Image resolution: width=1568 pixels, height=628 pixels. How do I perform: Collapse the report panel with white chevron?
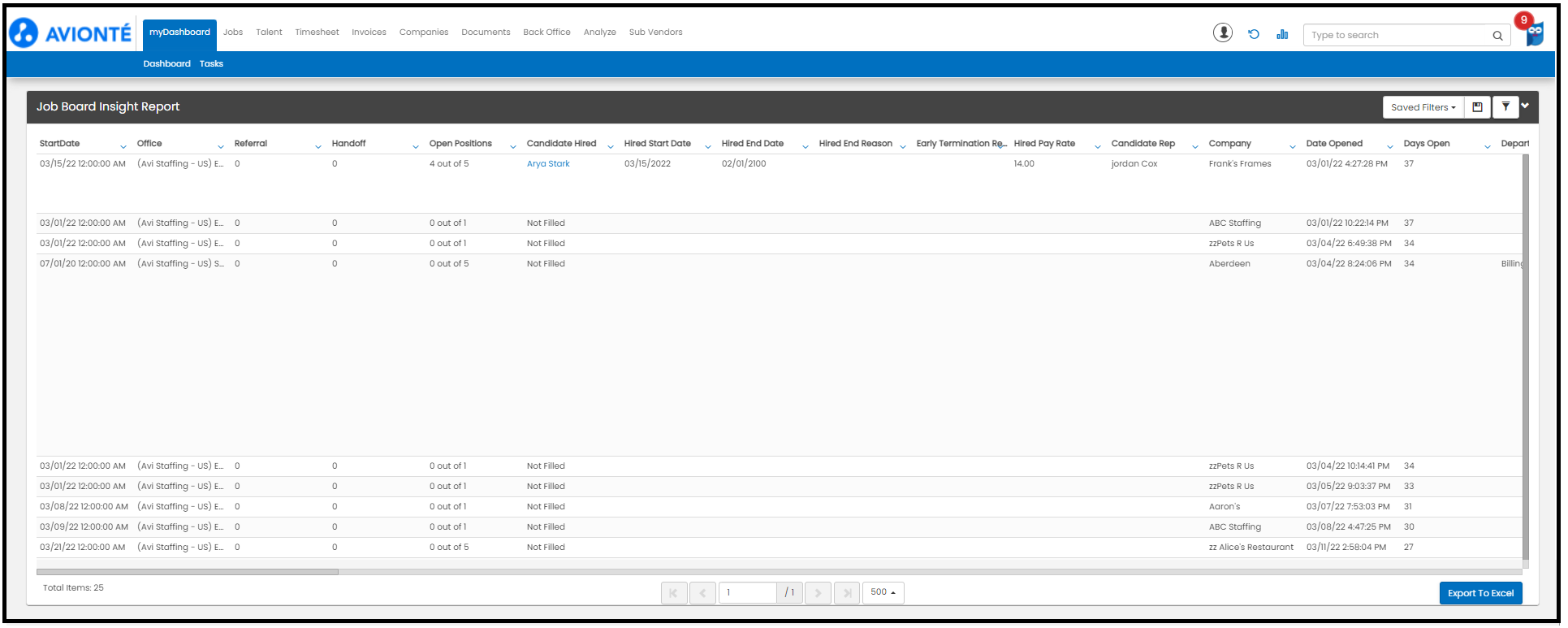pos(1525,106)
